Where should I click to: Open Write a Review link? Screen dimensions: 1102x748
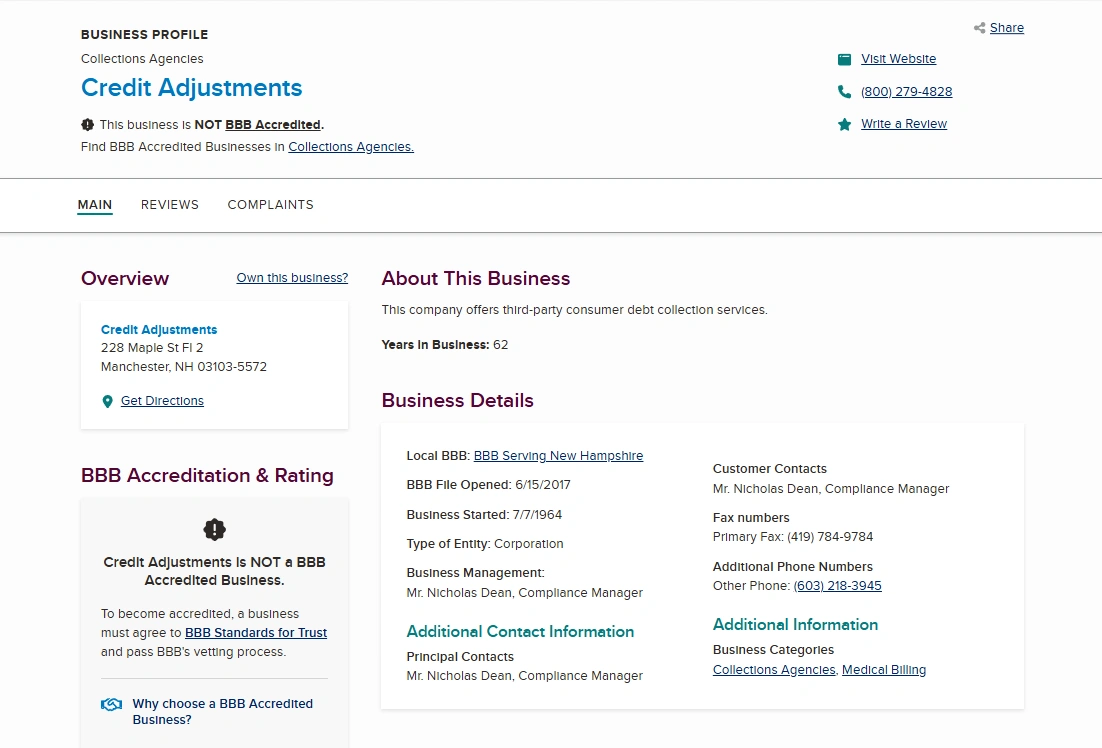coord(904,124)
